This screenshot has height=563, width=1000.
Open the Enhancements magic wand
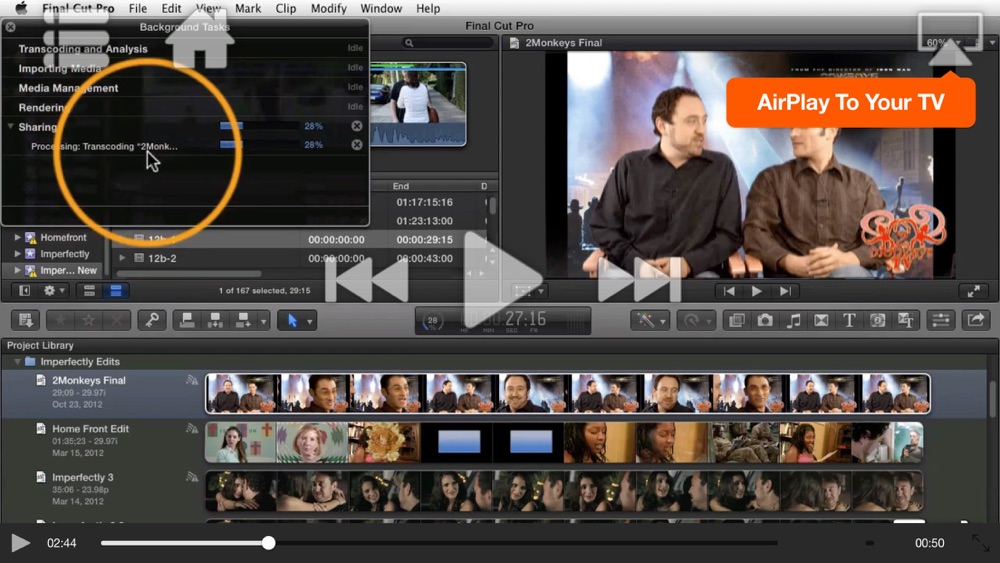coord(645,320)
